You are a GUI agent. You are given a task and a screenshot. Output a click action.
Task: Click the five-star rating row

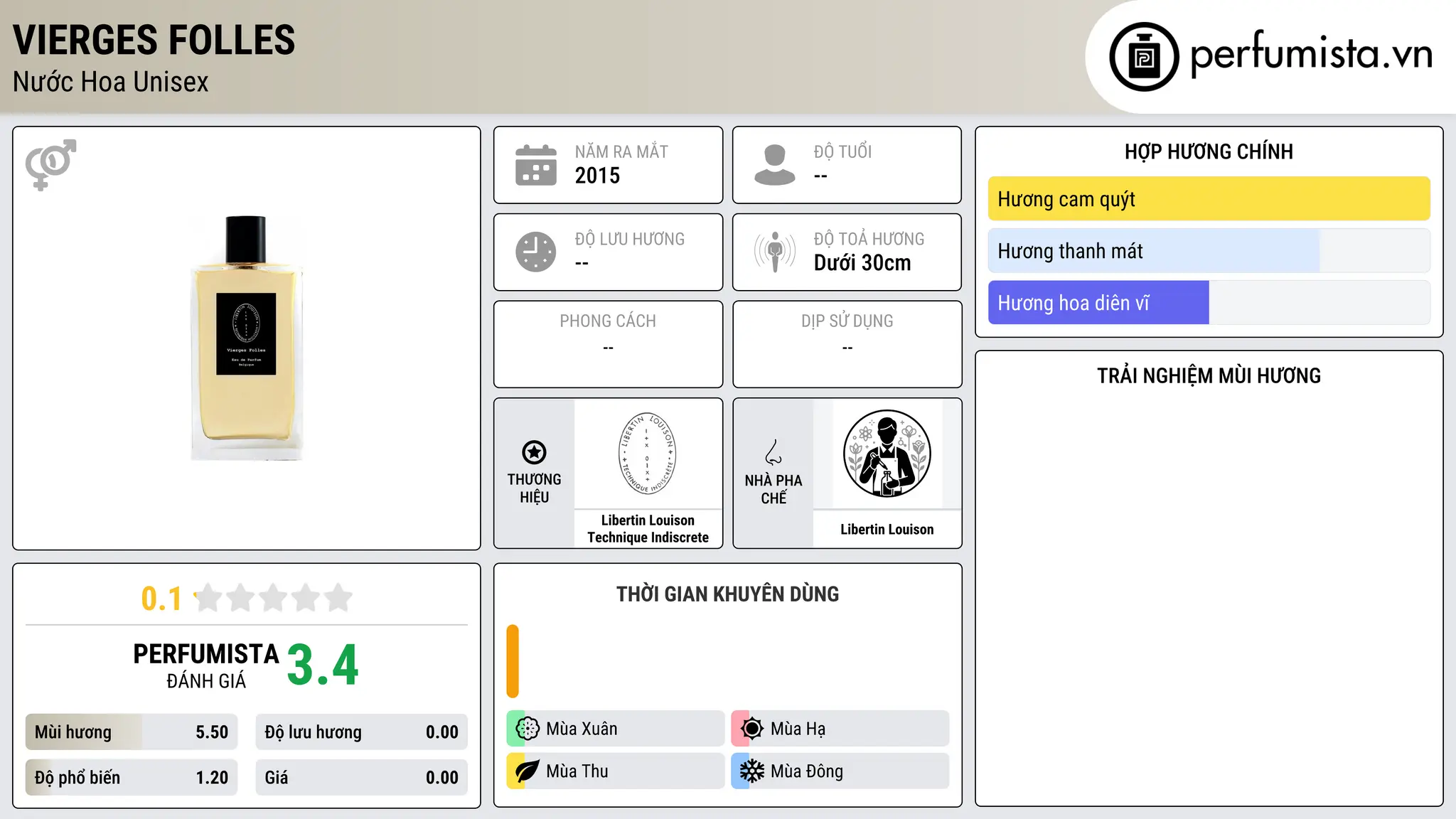click(x=273, y=598)
